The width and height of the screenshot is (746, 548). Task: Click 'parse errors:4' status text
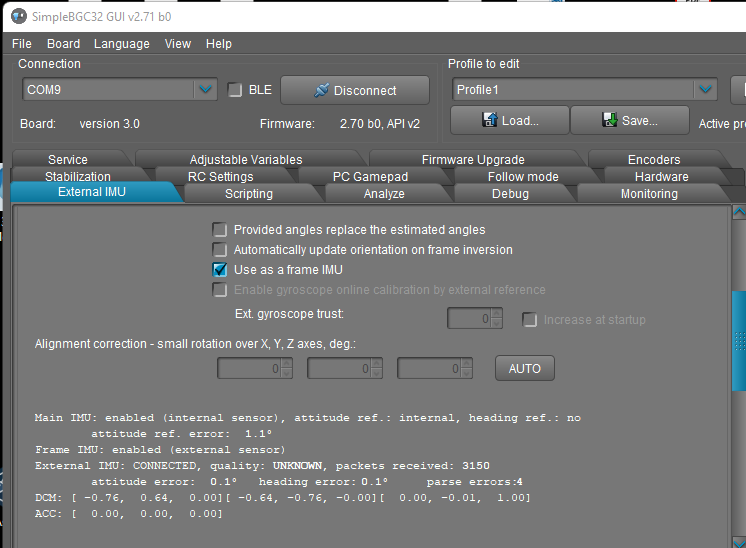click(474, 482)
